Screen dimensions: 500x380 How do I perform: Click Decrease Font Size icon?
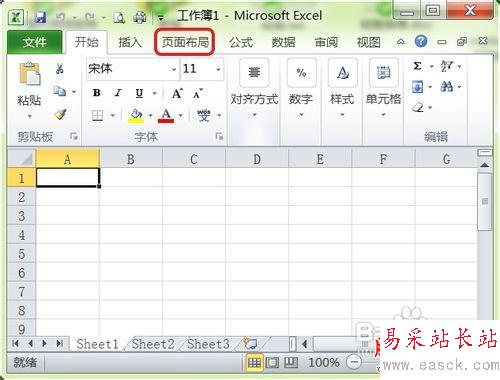pyautogui.click(x=198, y=94)
